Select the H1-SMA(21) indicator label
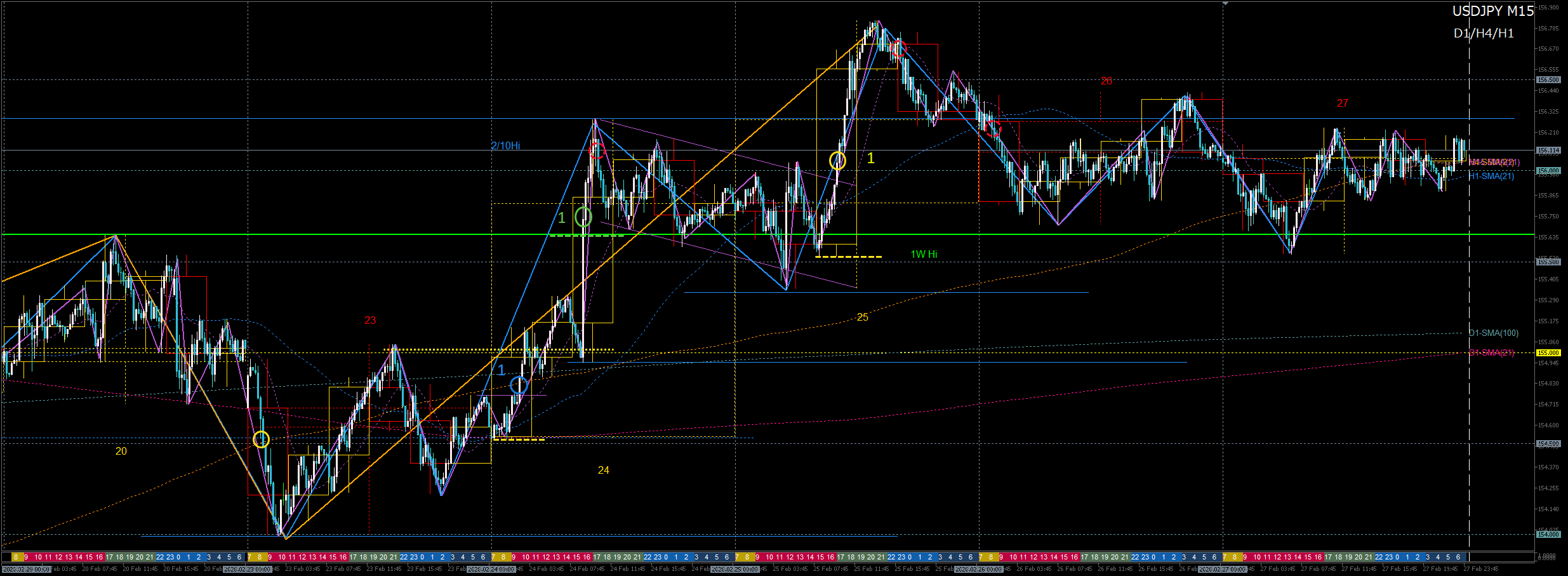The image size is (1568, 576). (x=1491, y=176)
